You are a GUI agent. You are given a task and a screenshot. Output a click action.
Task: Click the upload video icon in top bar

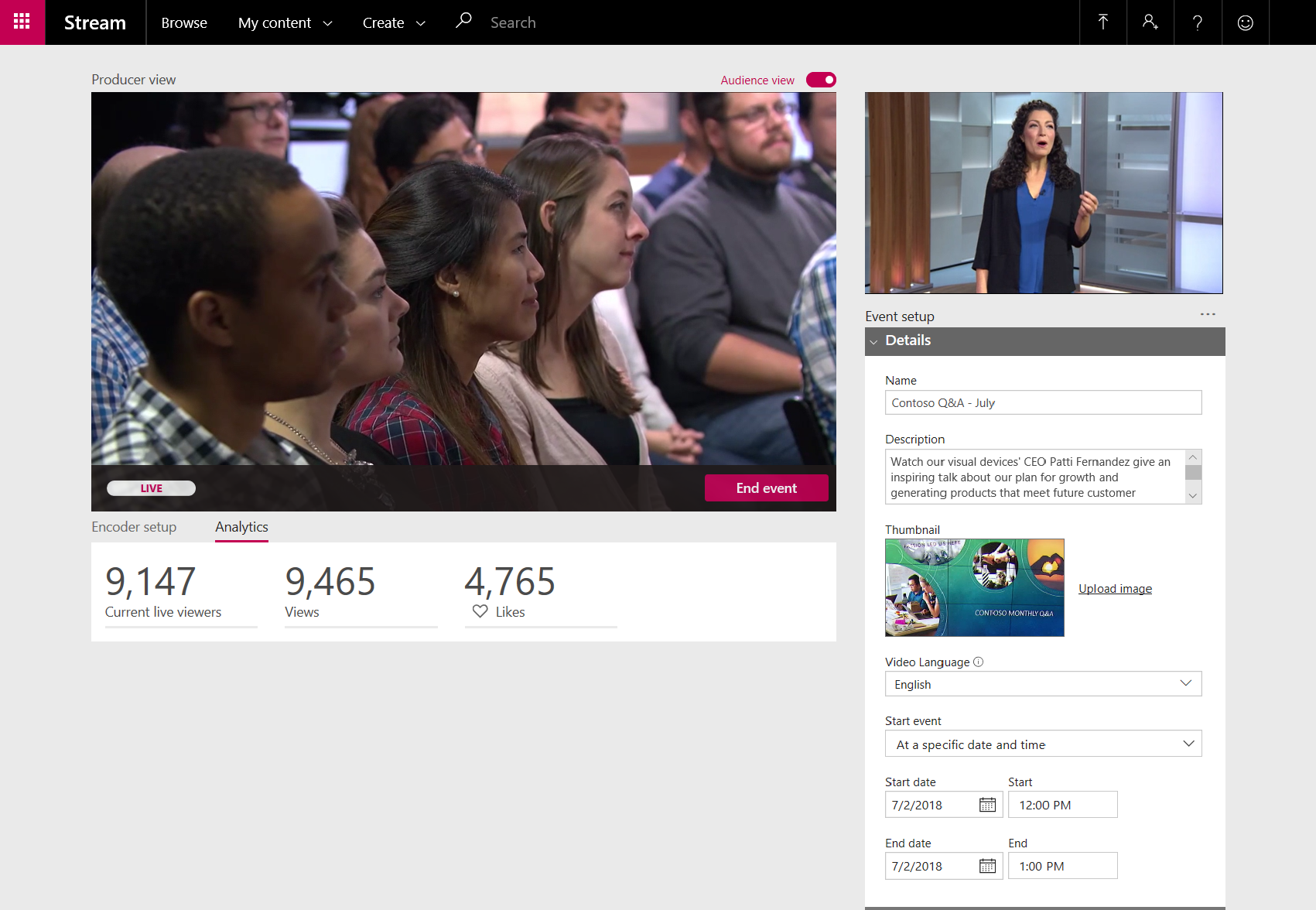click(x=1102, y=22)
